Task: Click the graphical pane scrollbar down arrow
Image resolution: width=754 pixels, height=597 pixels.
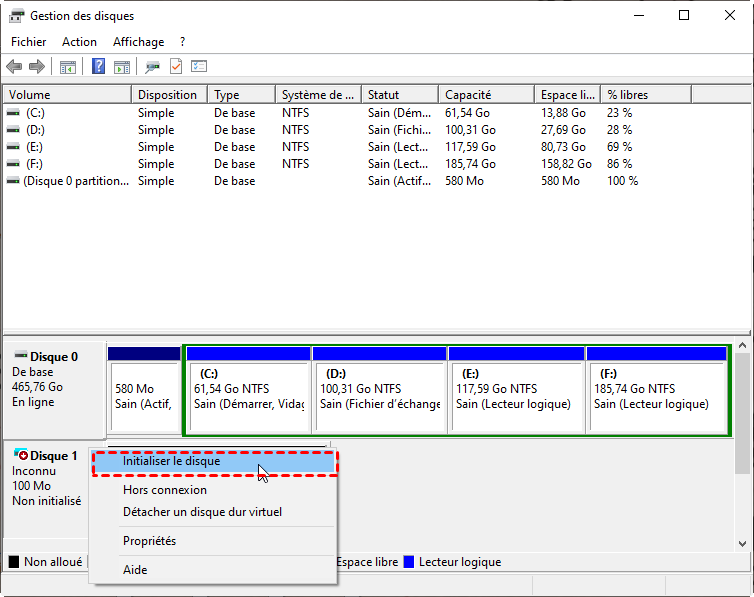Action: click(742, 544)
